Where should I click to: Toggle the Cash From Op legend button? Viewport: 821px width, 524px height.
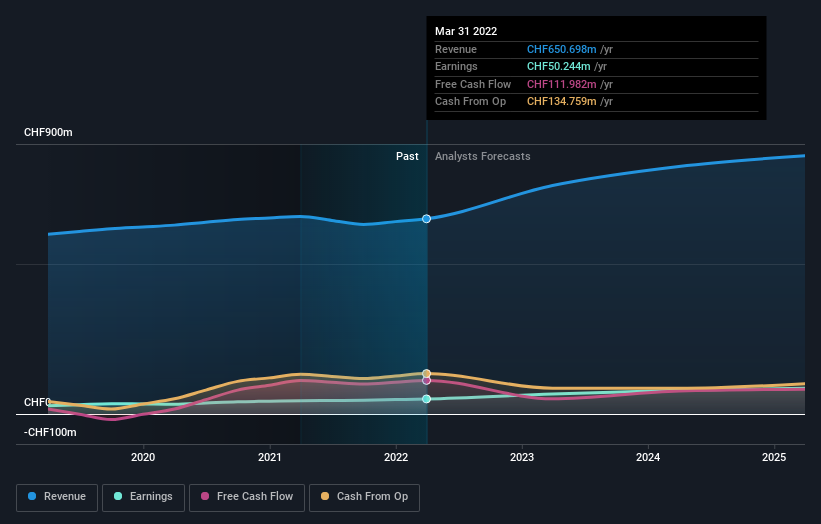pos(364,497)
